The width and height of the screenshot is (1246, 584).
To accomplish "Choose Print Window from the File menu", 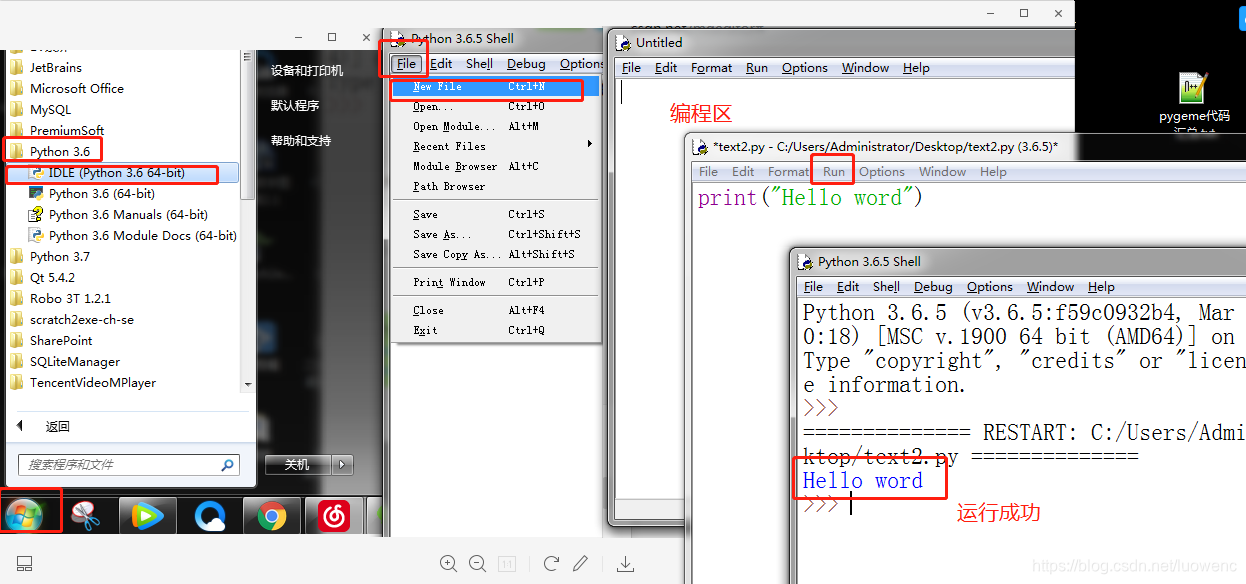I will click(x=496, y=282).
